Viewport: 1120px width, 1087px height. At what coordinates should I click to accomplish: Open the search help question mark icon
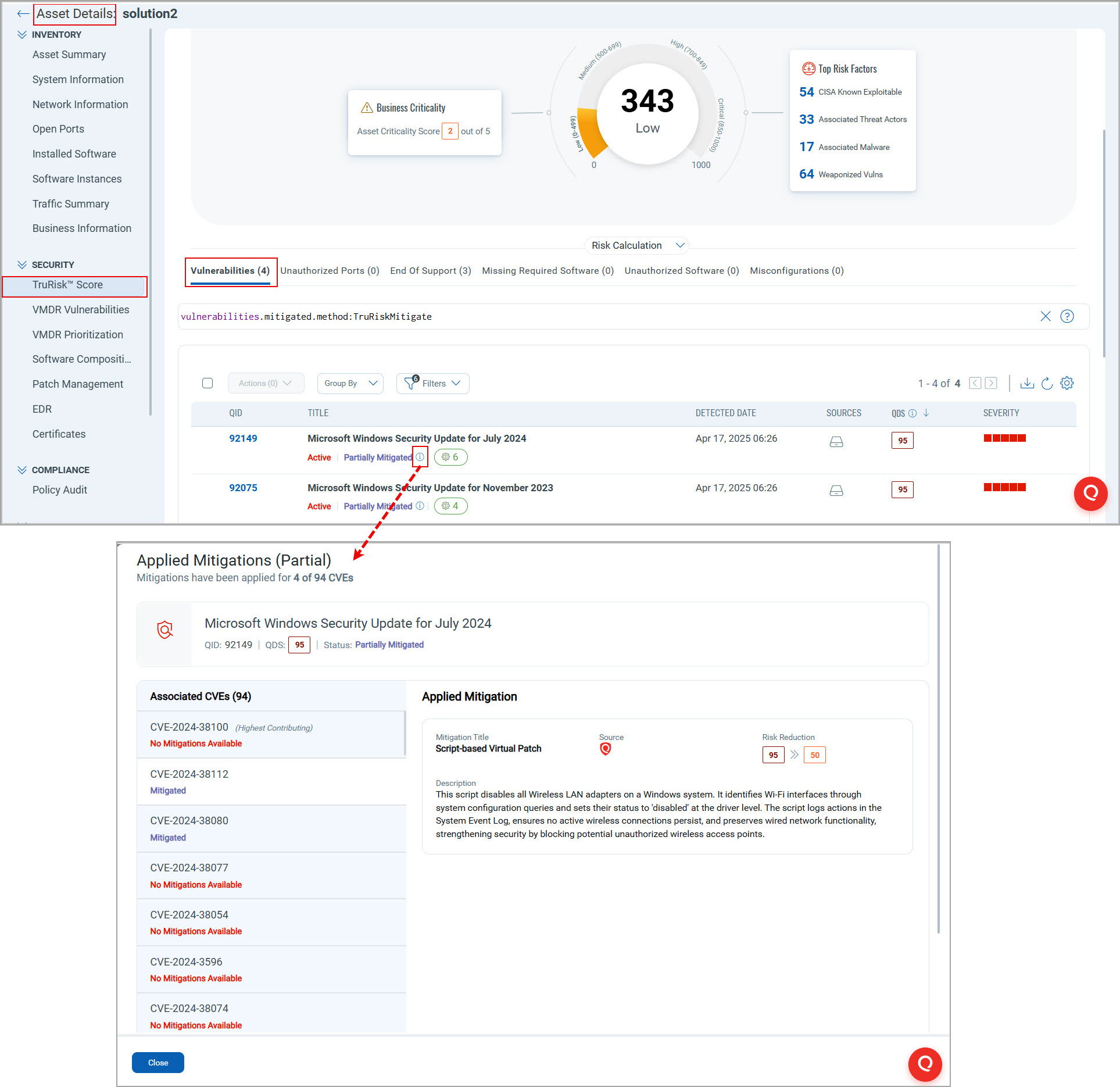click(x=1067, y=316)
